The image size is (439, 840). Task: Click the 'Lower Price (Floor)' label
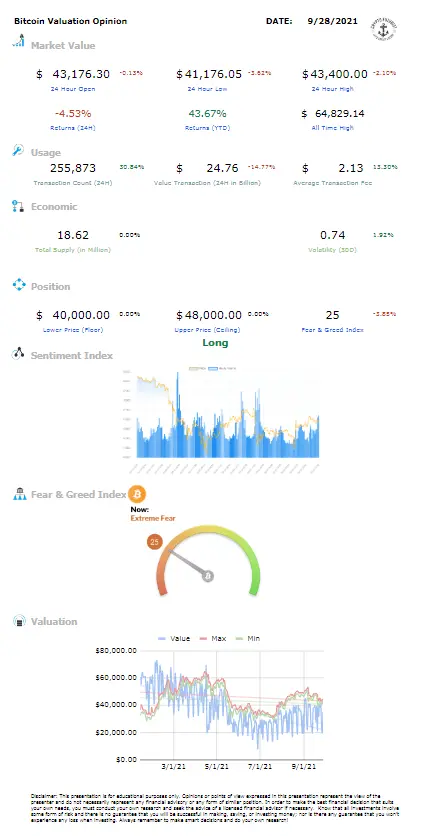pos(73,329)
